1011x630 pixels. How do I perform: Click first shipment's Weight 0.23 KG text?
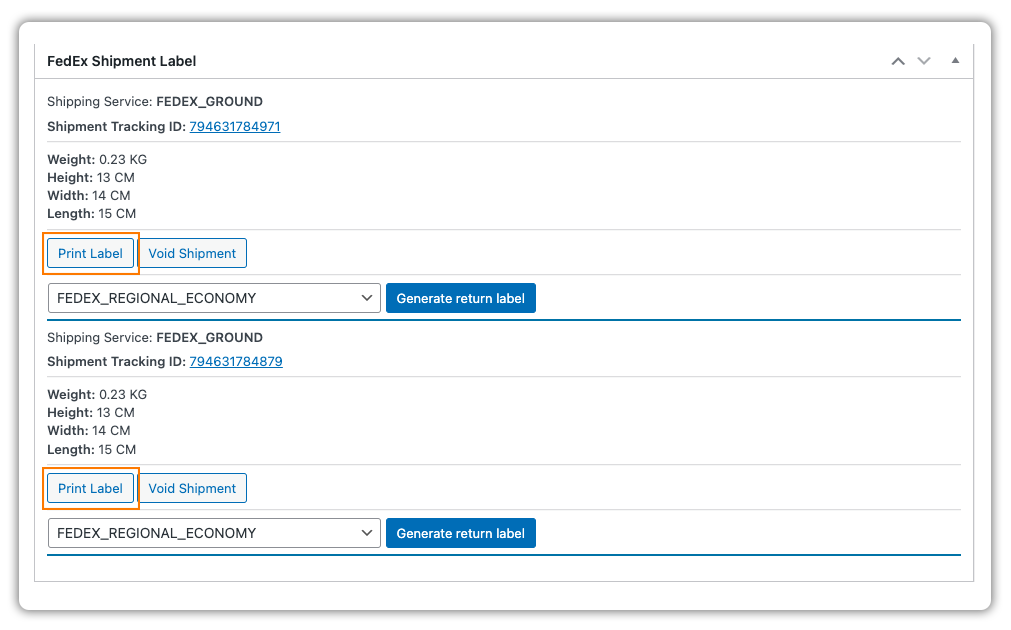(x=97, y=159)
